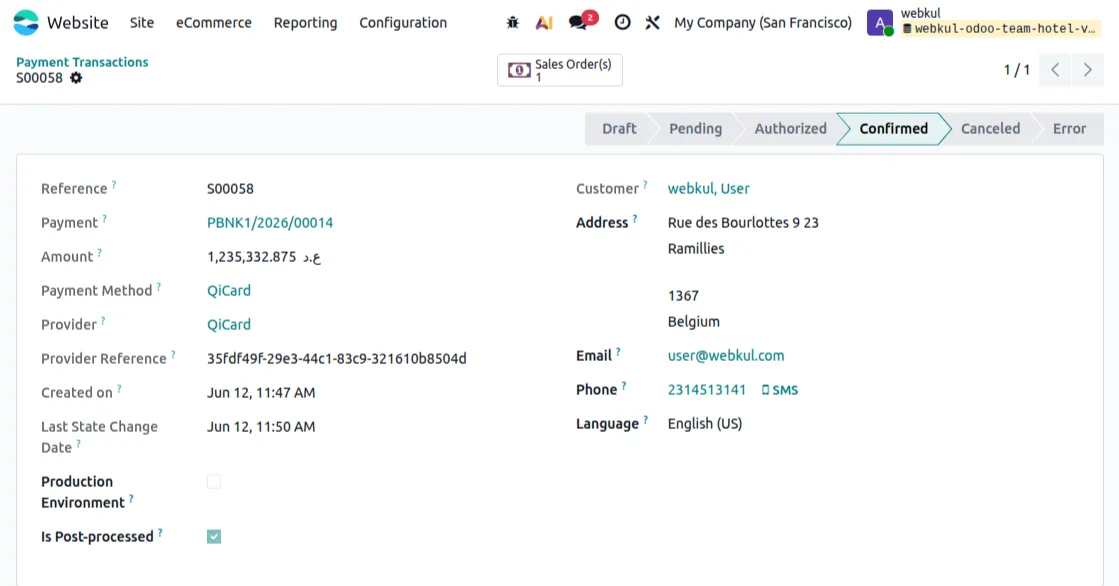The image size is (1119, 586).
Task: Select the Draft status stage
Action: pyautogui.click(x=619, y=128)
